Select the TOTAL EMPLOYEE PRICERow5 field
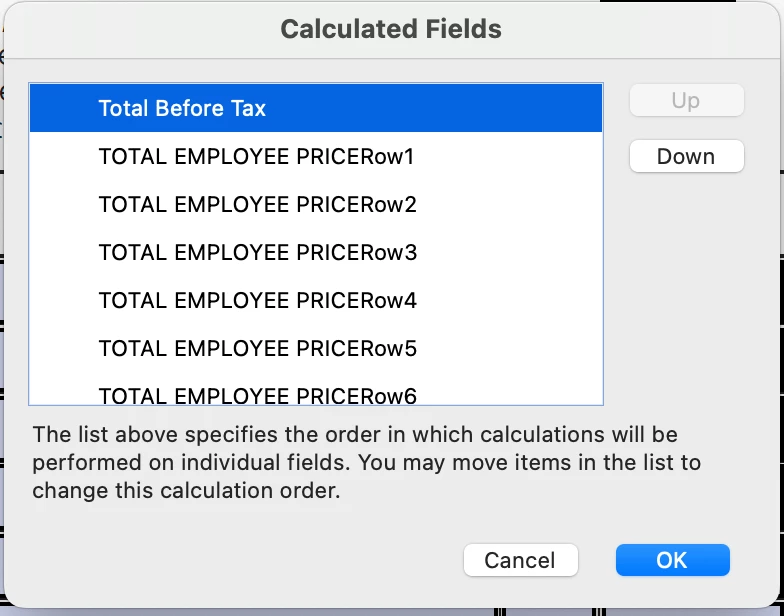Image resolution: width=784 pixels, height=616 pixels. pyautogui.click(x=257, y=349)
